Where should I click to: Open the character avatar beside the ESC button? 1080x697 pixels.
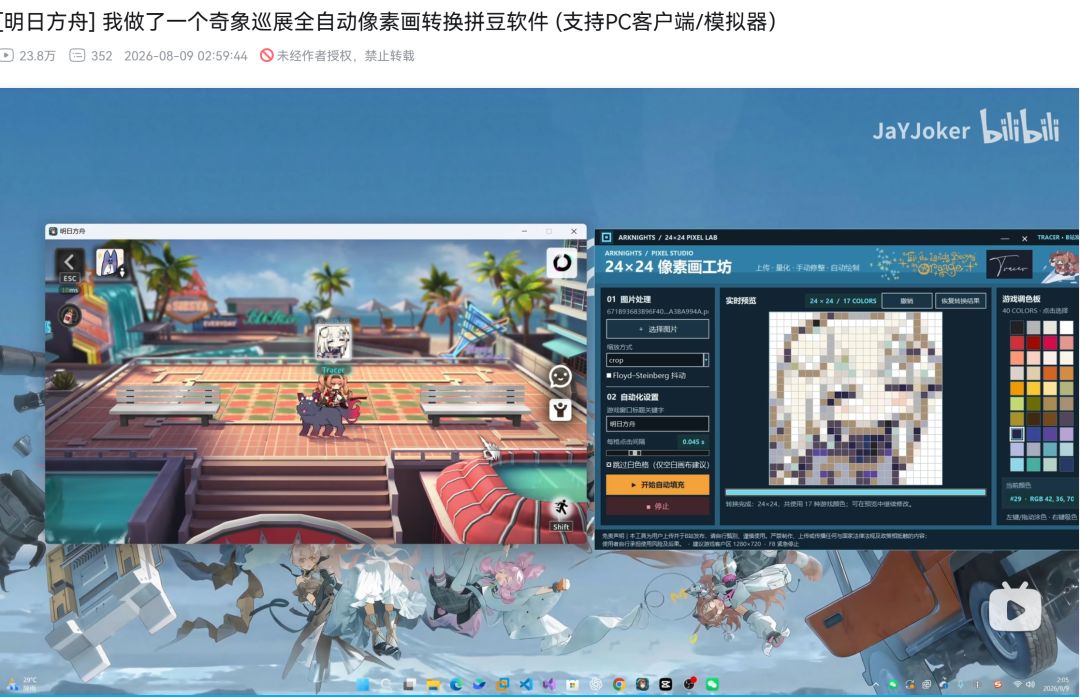pyautogui.click(x=109, y=262)
